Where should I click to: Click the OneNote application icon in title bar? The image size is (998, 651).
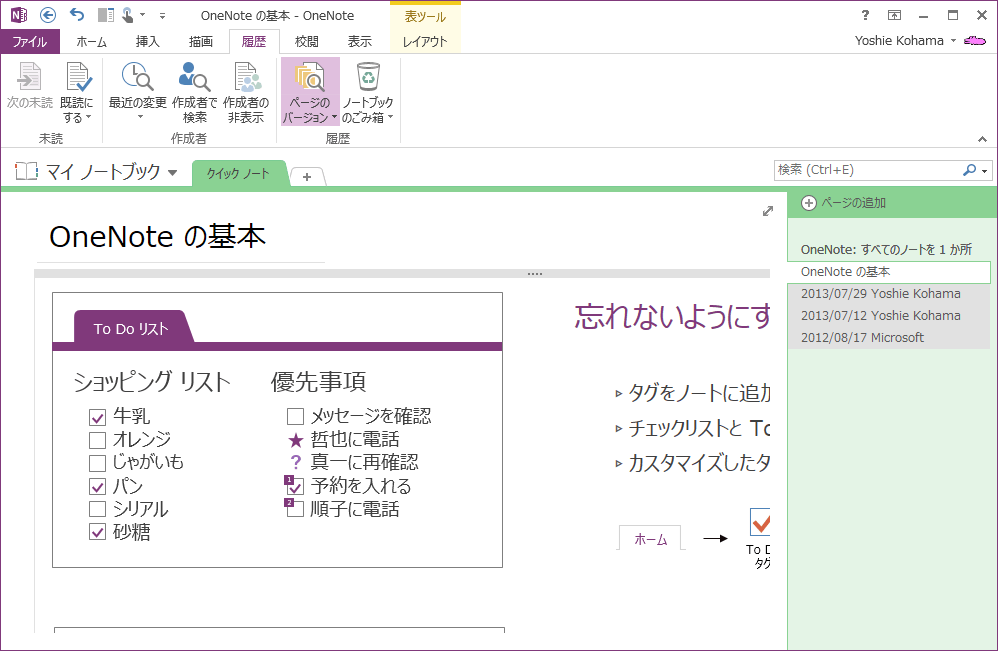pyautogui.click(x=19, y=15)
